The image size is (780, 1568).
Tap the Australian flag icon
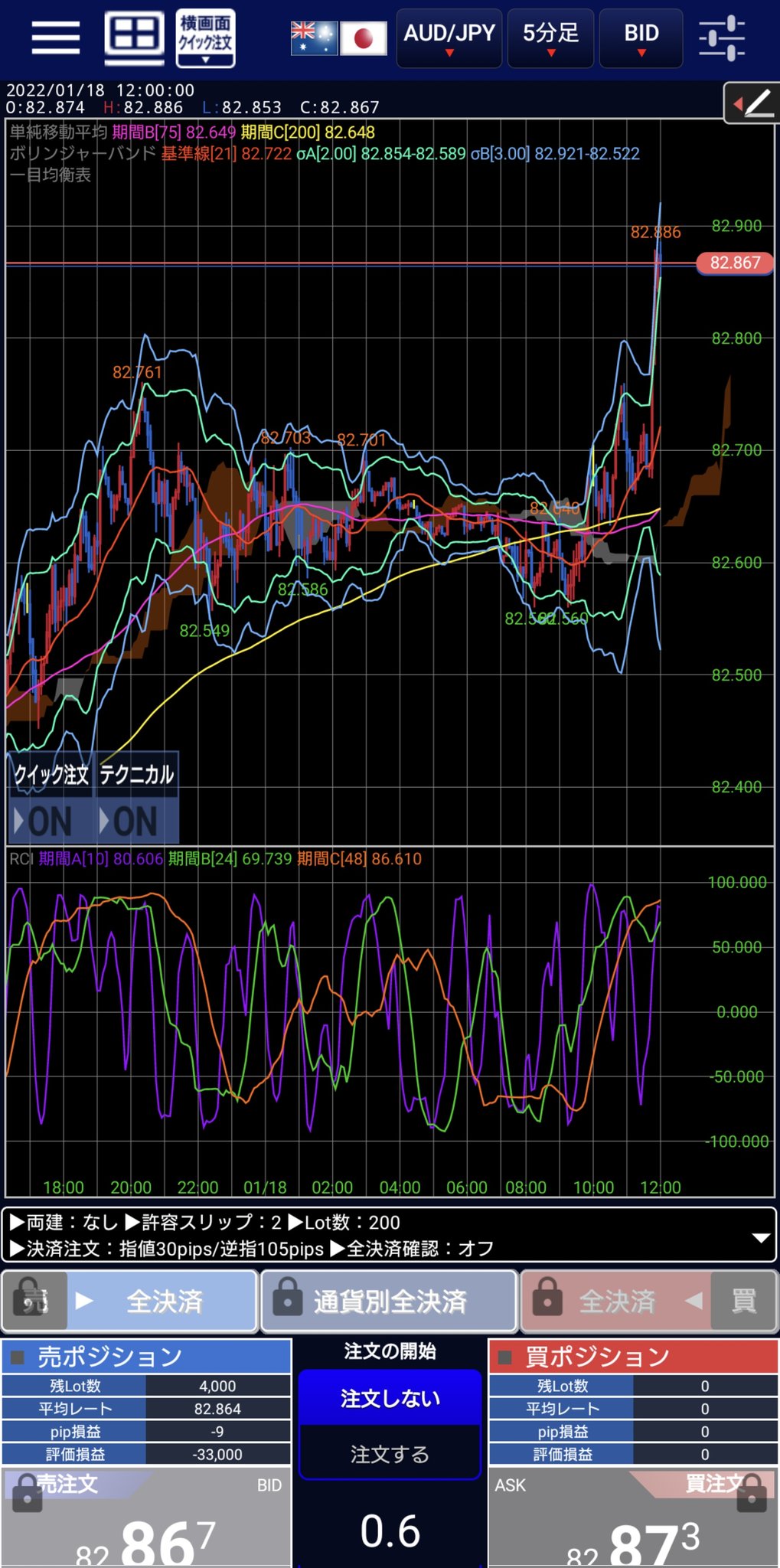point(313,38)
